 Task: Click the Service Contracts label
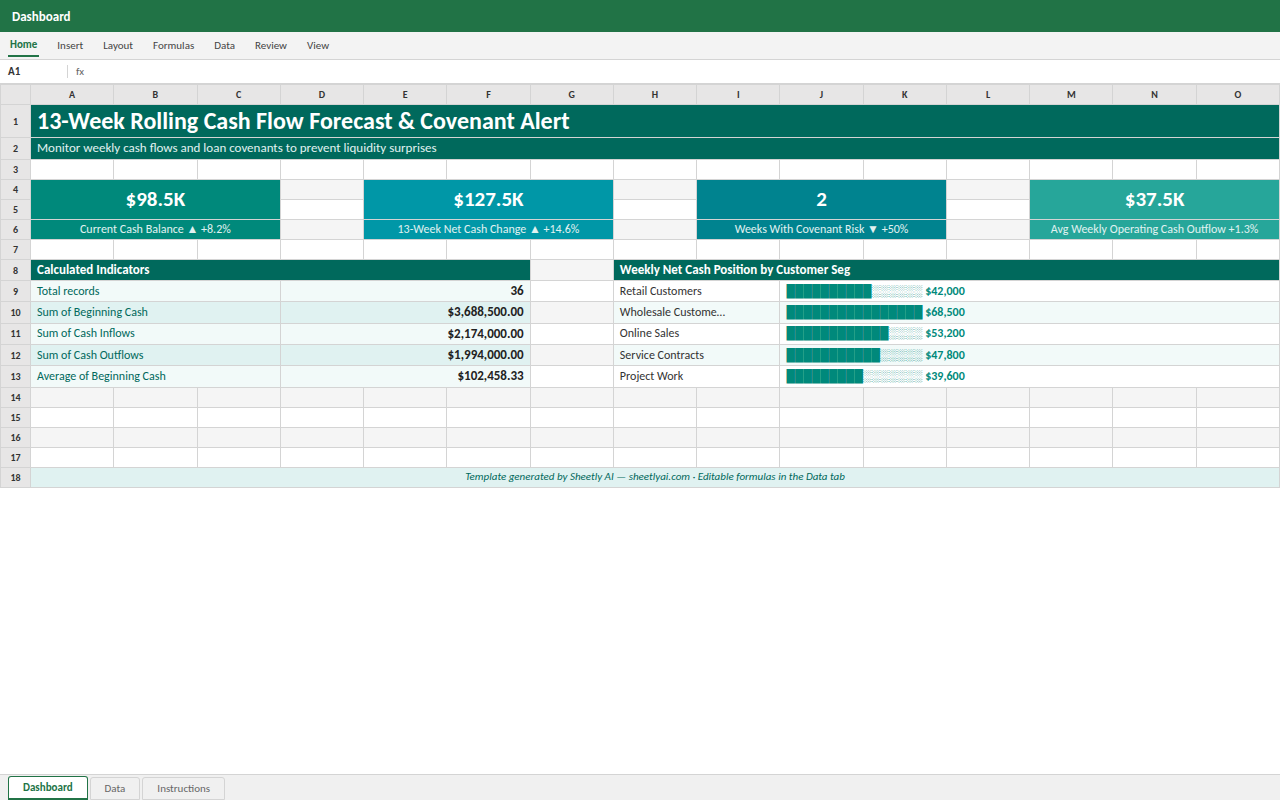697,355
